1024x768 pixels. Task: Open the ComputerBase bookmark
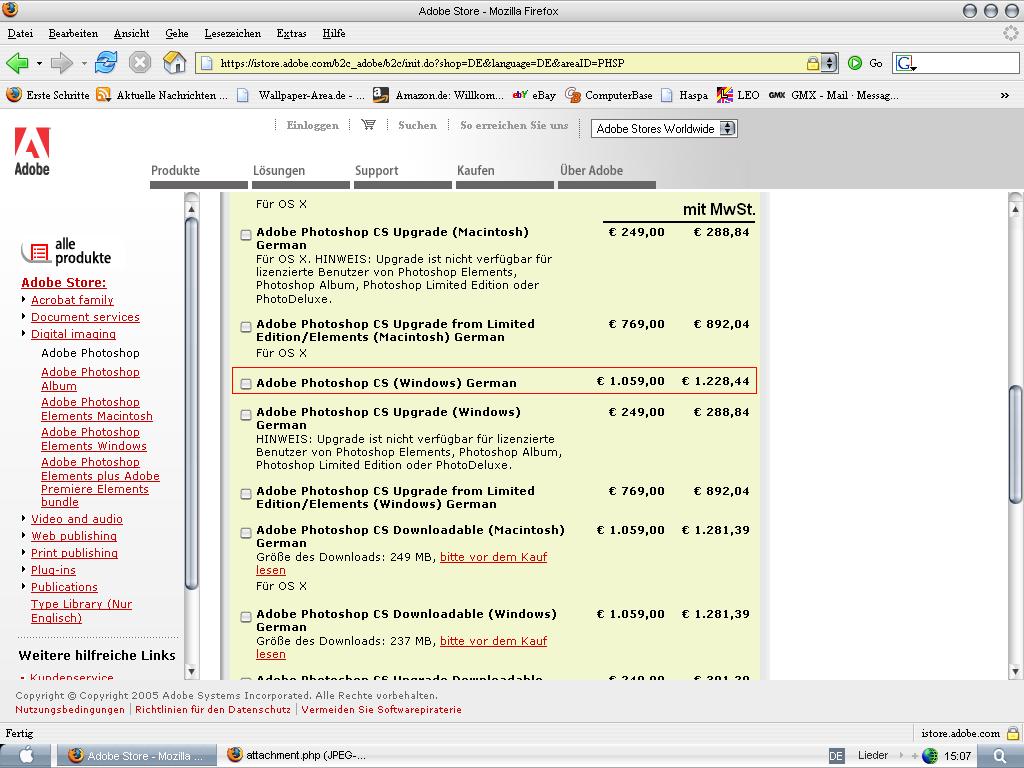coord(609,95)
